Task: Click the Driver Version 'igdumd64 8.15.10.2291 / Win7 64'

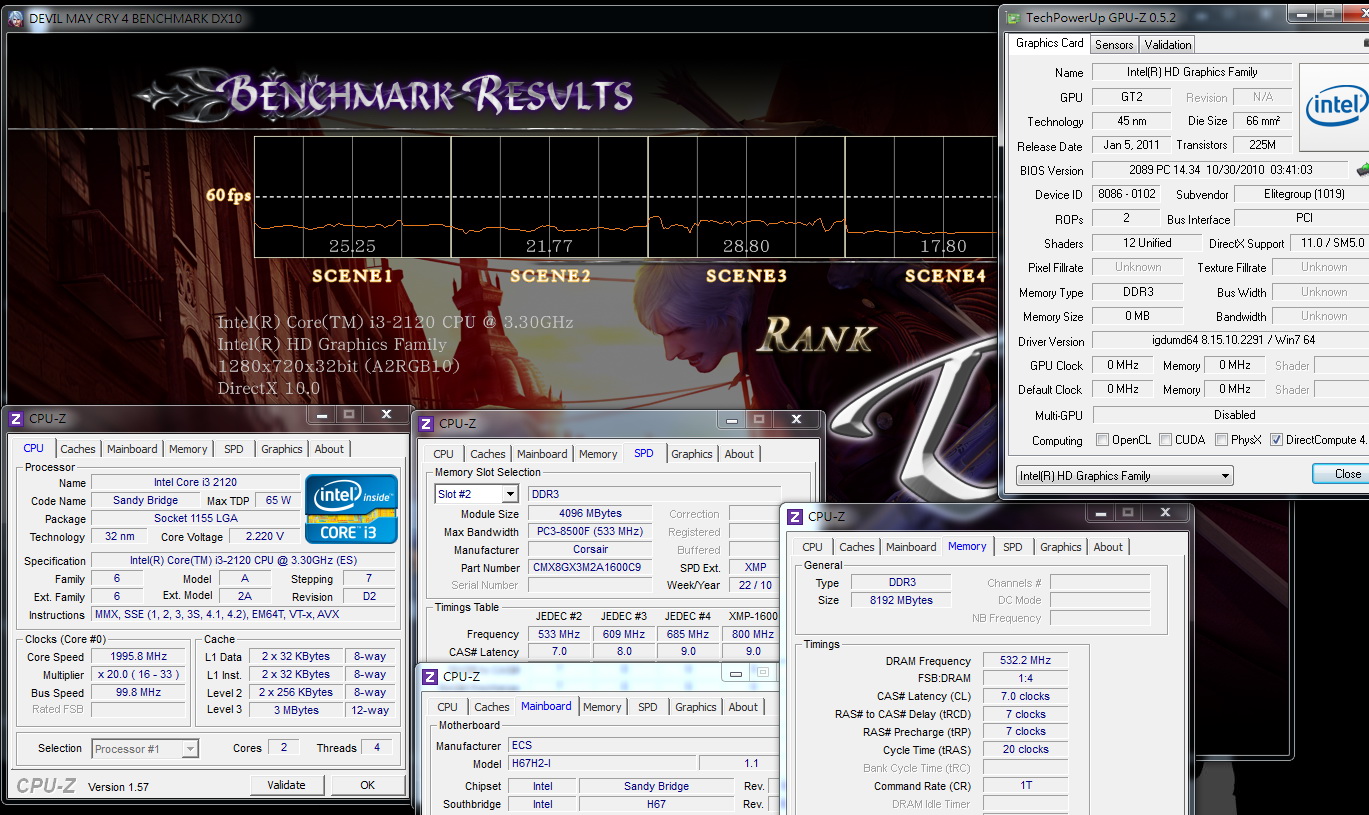Action: tap(1231, 341)
